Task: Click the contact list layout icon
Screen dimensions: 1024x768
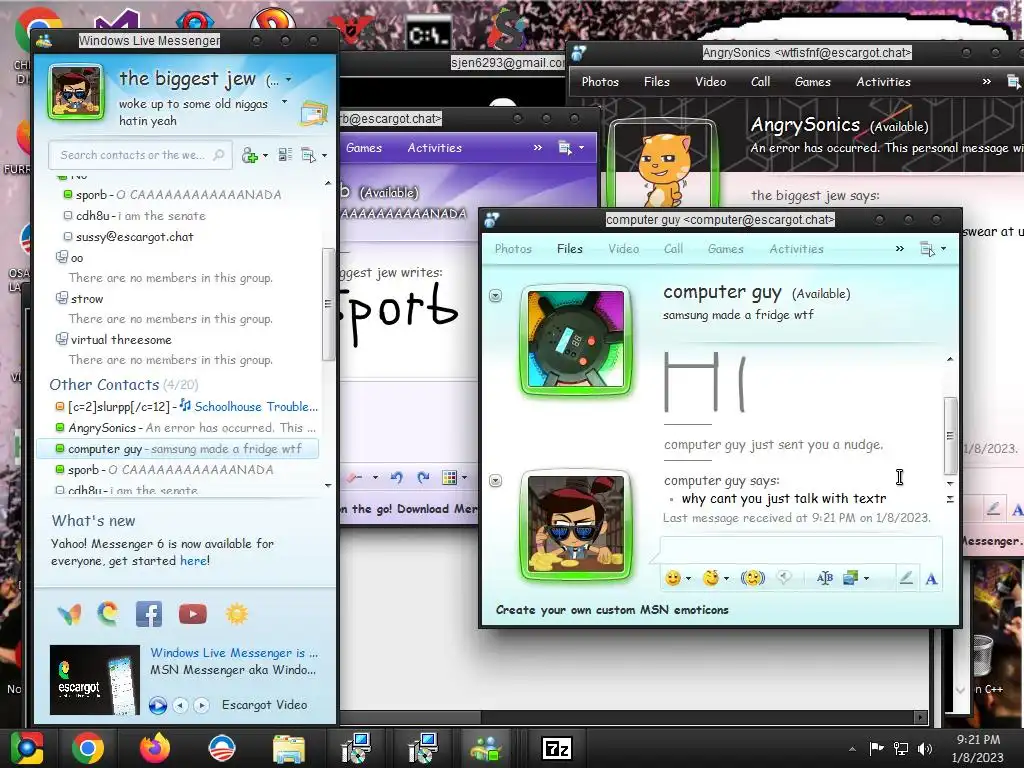Action: (x=285, y=155)
